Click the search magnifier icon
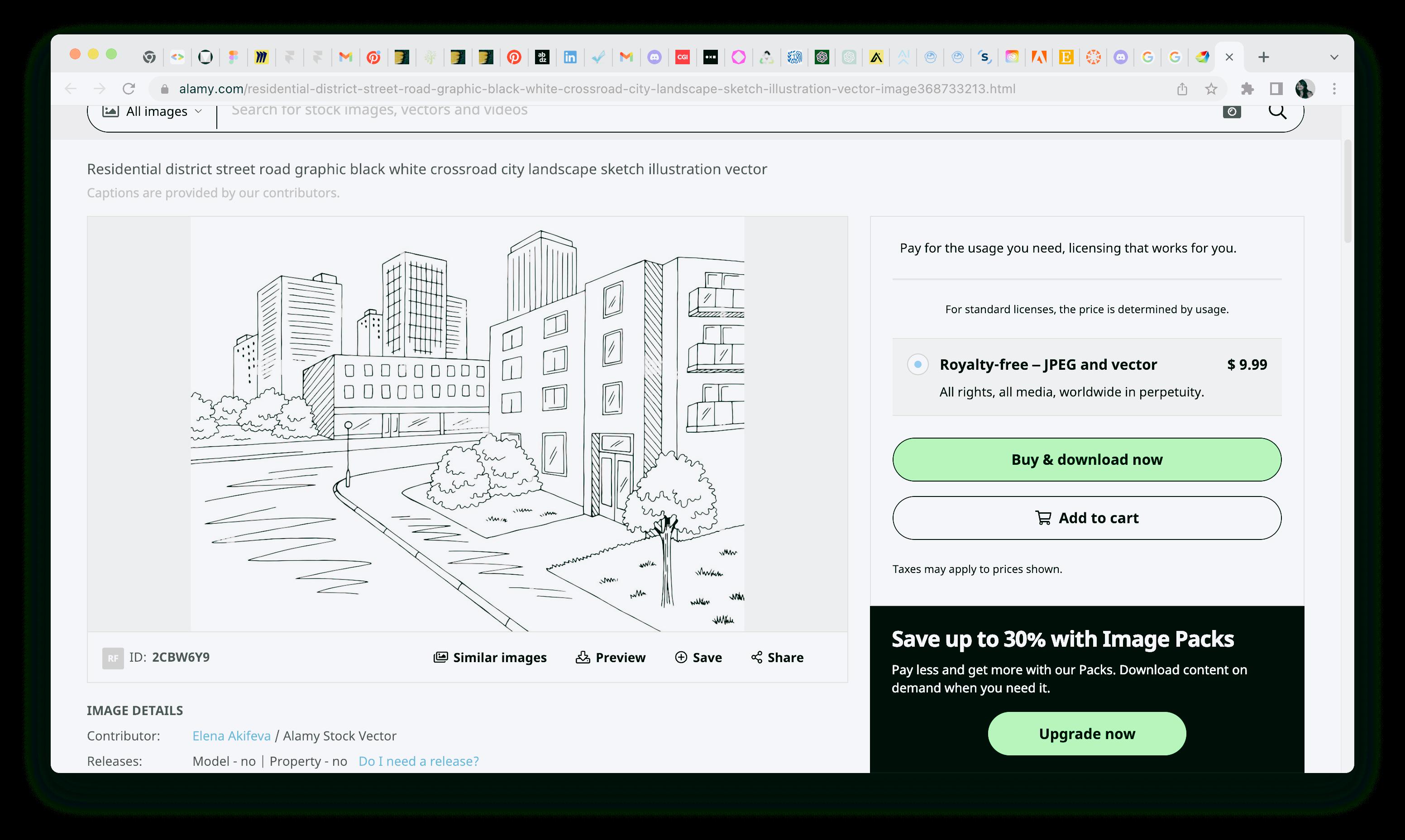Screen dimensions: 1405x840 tap(1277, 111)
